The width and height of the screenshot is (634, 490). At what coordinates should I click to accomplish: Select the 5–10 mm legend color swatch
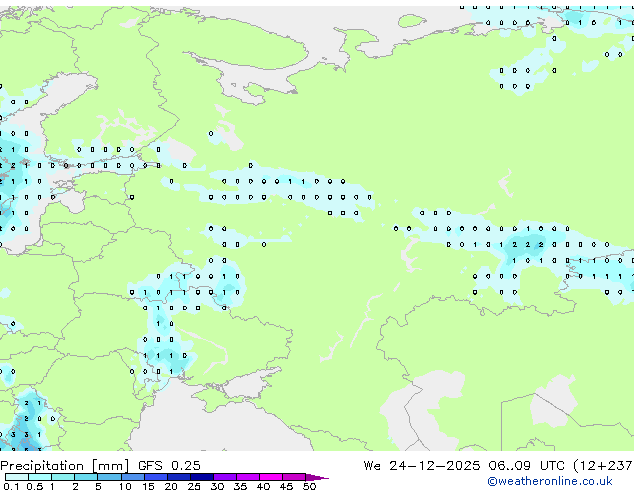[x=110, y=477]
